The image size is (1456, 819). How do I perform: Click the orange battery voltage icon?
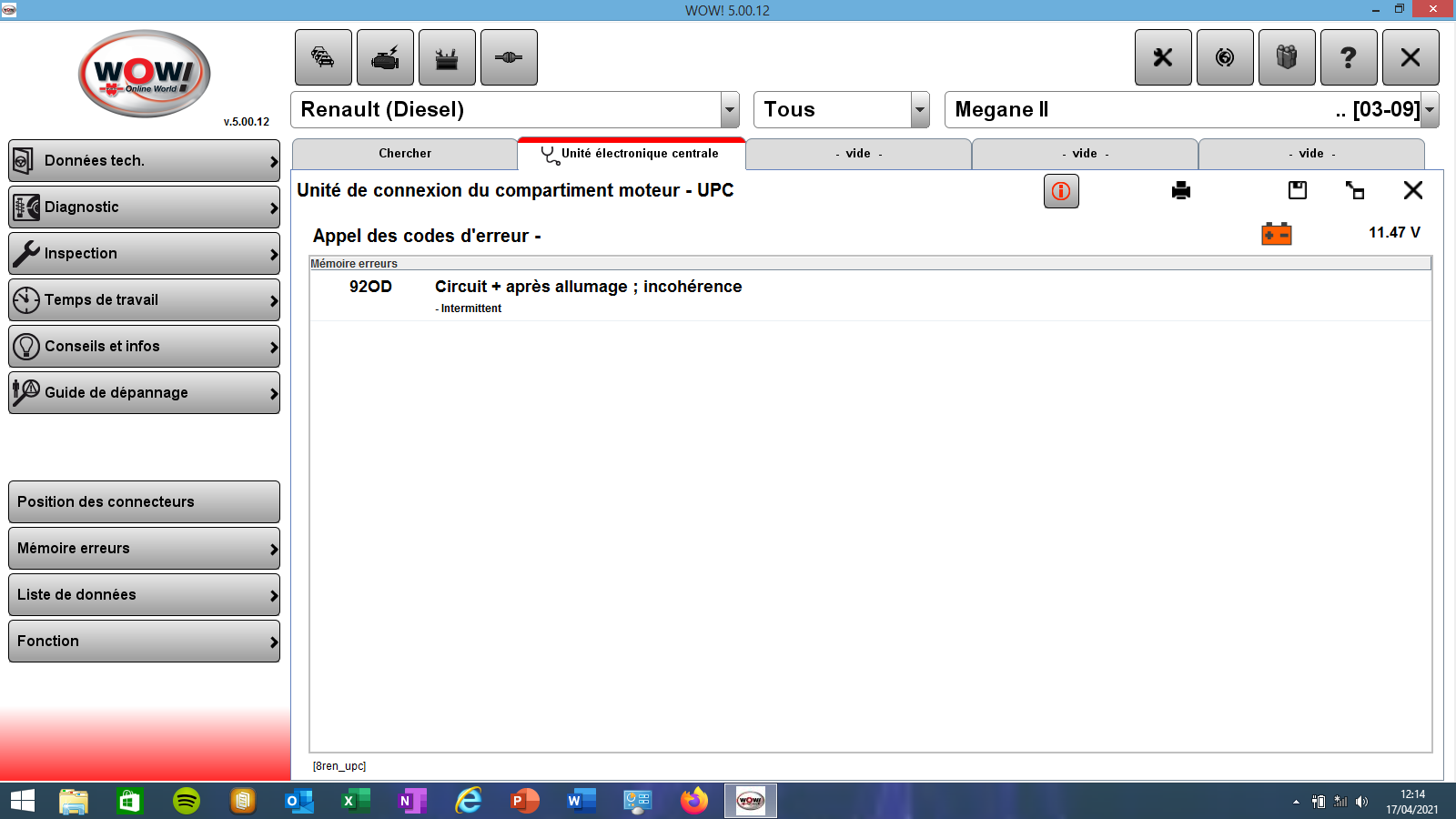coord(1277,234)
